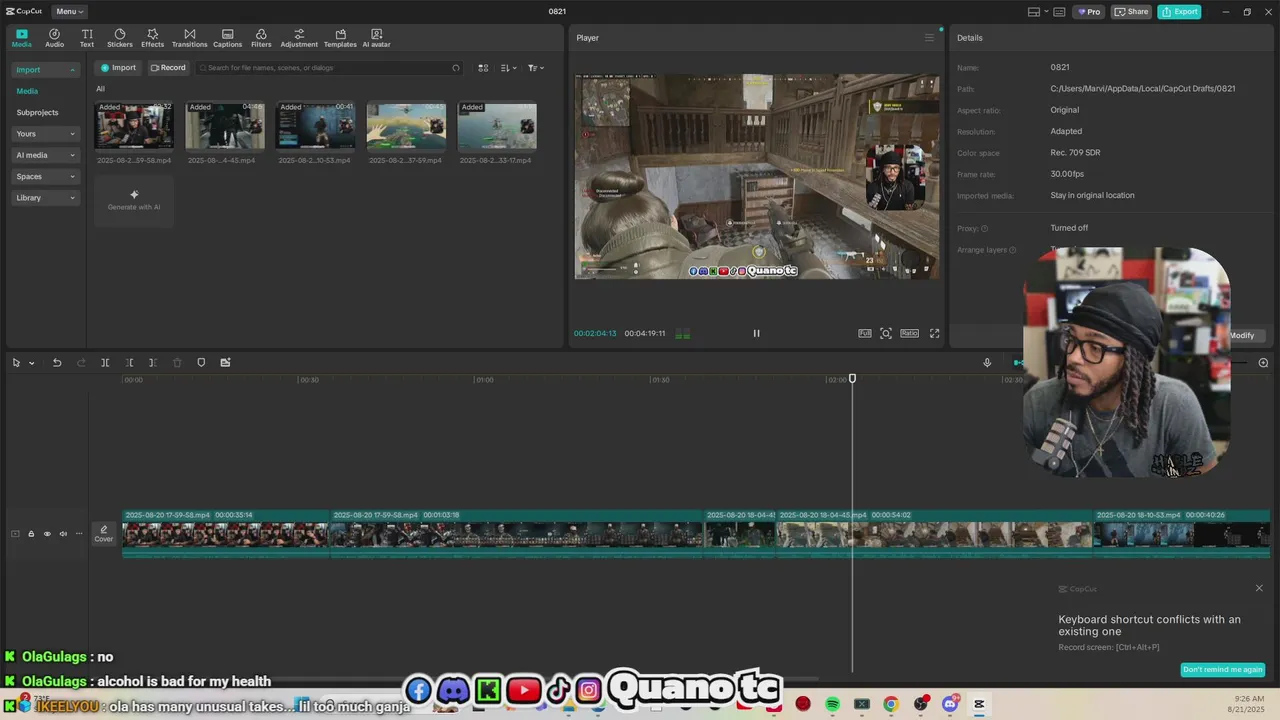
Task: Open the Player panel menu
Action: click(929, 38)
